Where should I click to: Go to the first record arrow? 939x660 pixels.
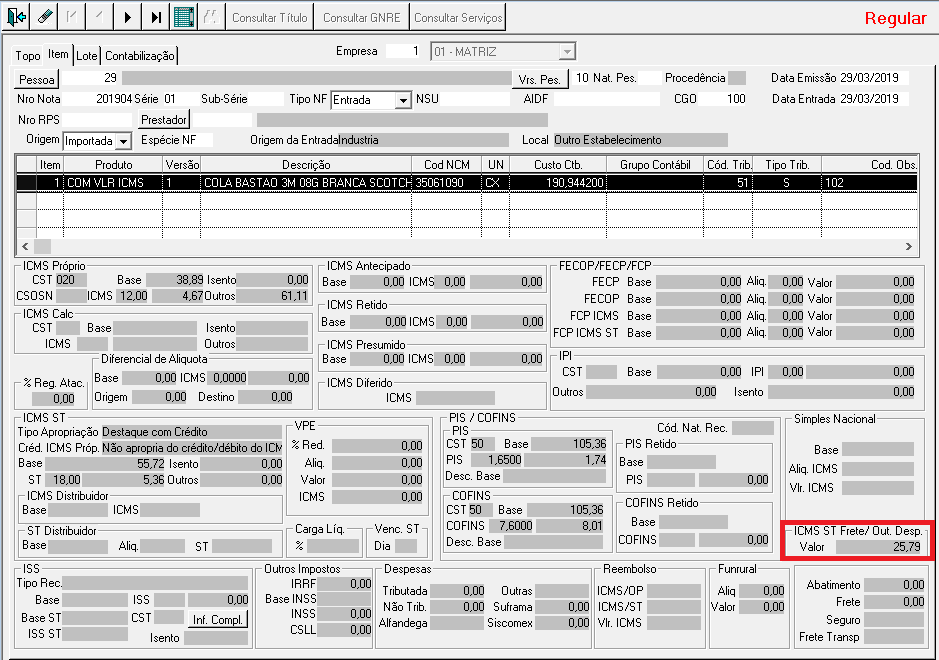click(72, 16)
